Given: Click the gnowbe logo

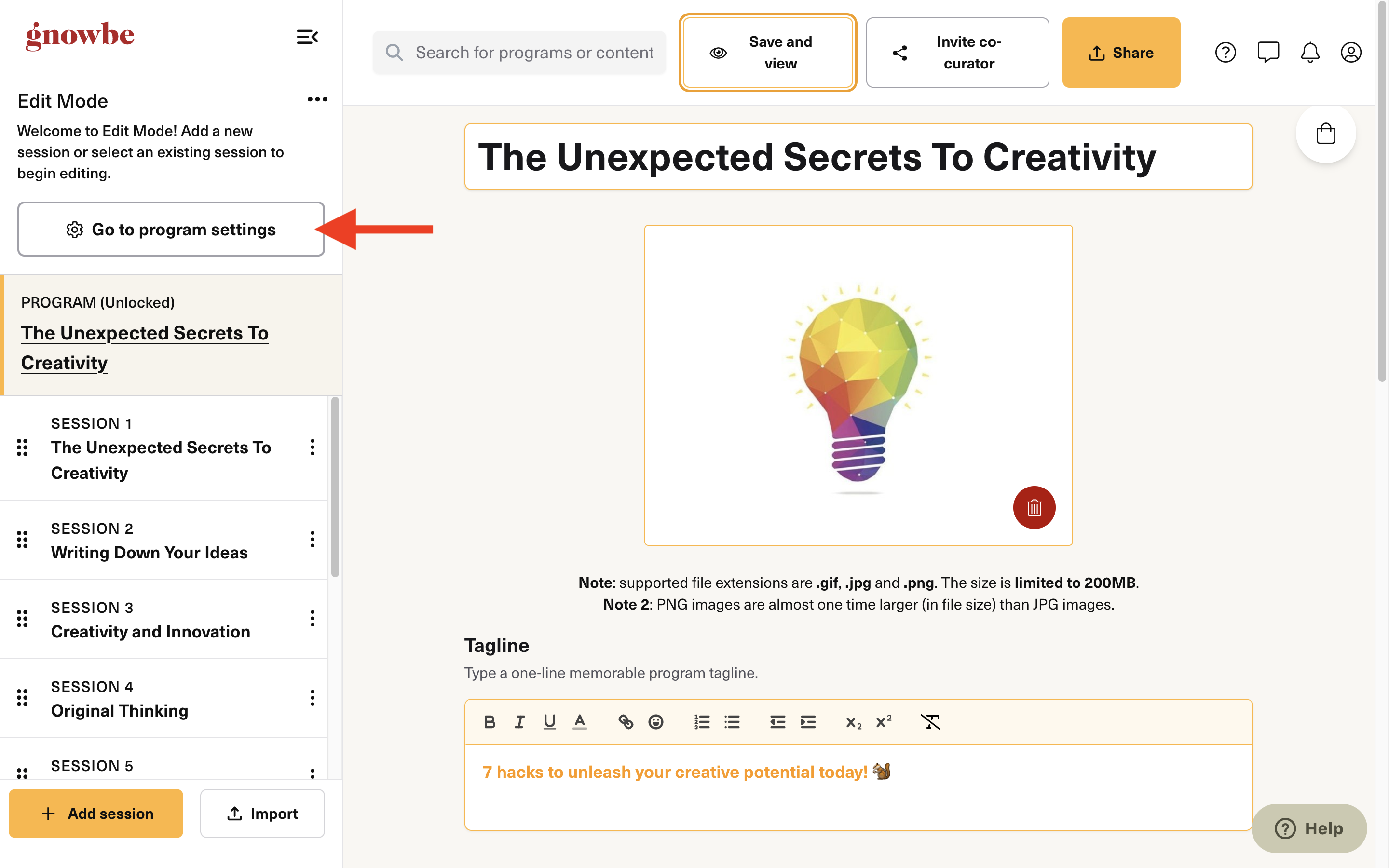Looking at the screenshot, I should click(80, 36).
